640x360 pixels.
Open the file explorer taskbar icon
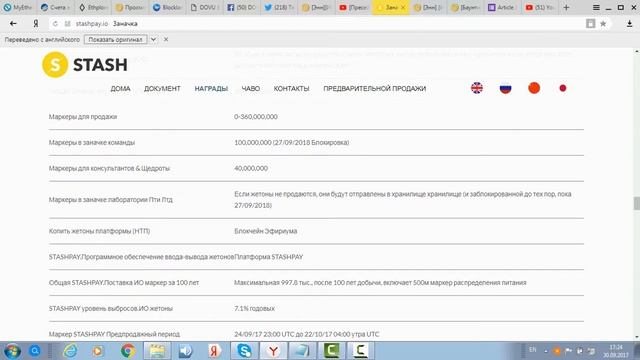tap(157, 351)
